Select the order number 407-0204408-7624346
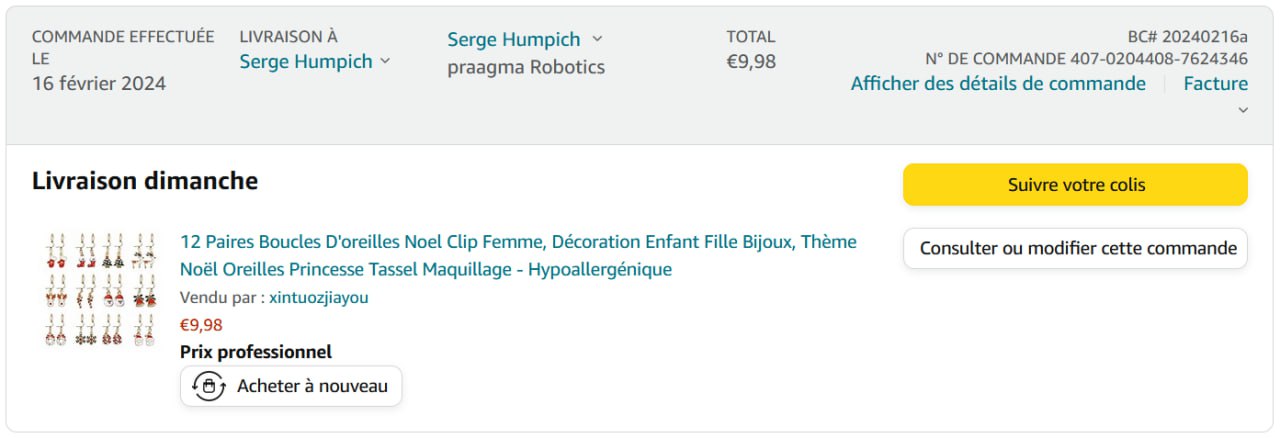Screen dimensions: 1280x438 point(1159,58)
